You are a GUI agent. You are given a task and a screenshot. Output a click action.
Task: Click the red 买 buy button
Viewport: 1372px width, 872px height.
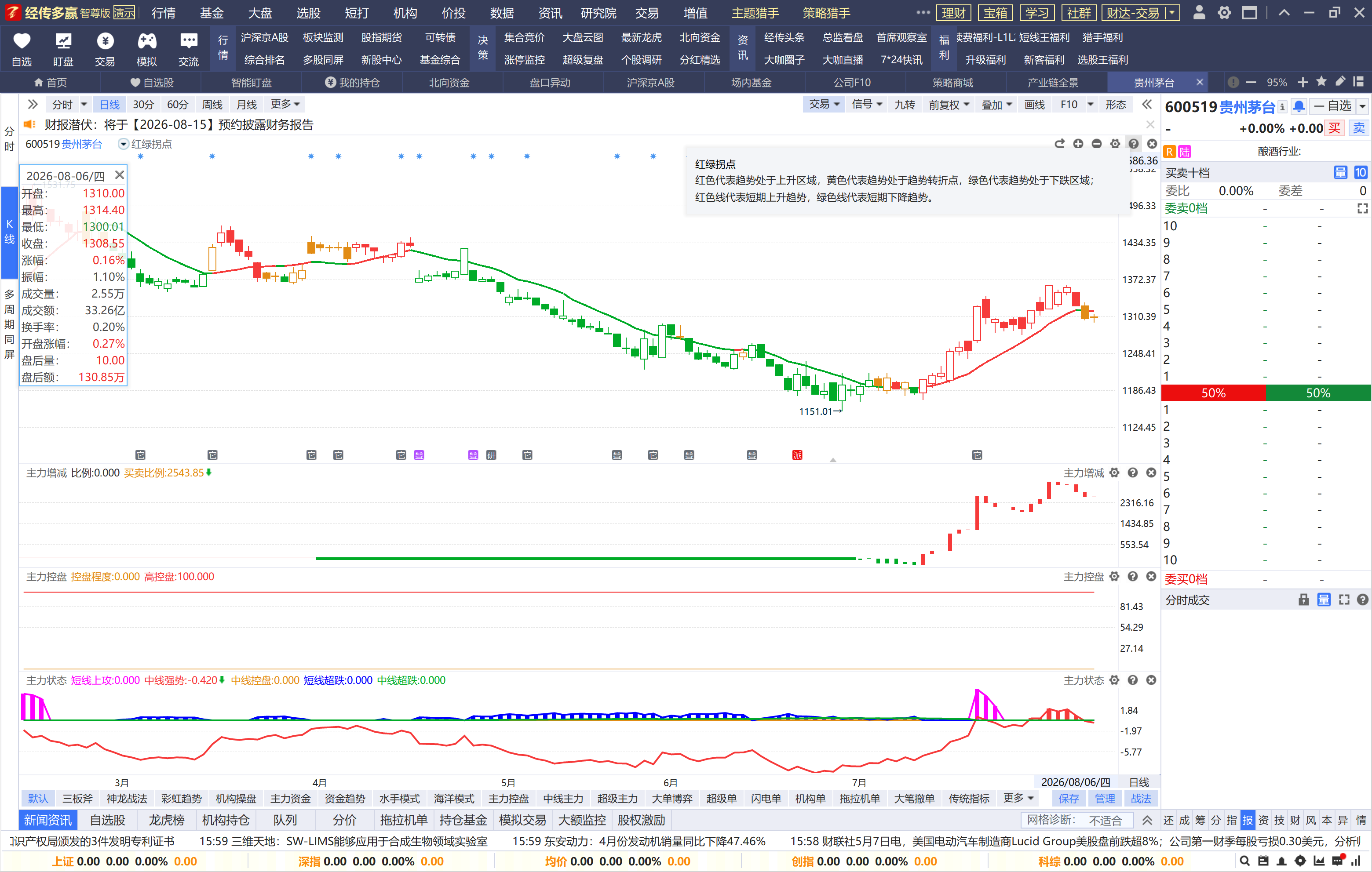point(1334,128)
